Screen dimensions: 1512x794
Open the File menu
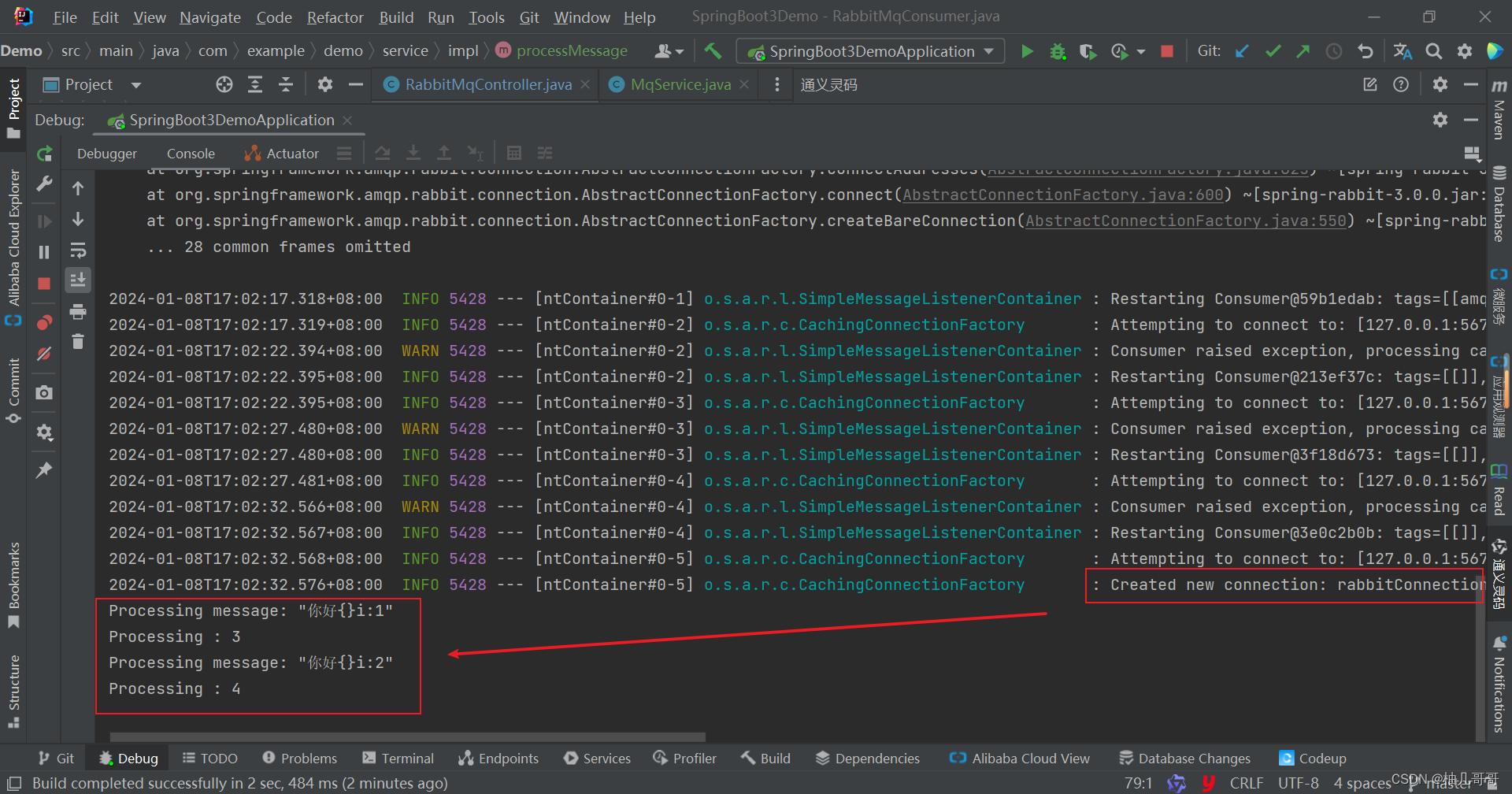(65, 17)
